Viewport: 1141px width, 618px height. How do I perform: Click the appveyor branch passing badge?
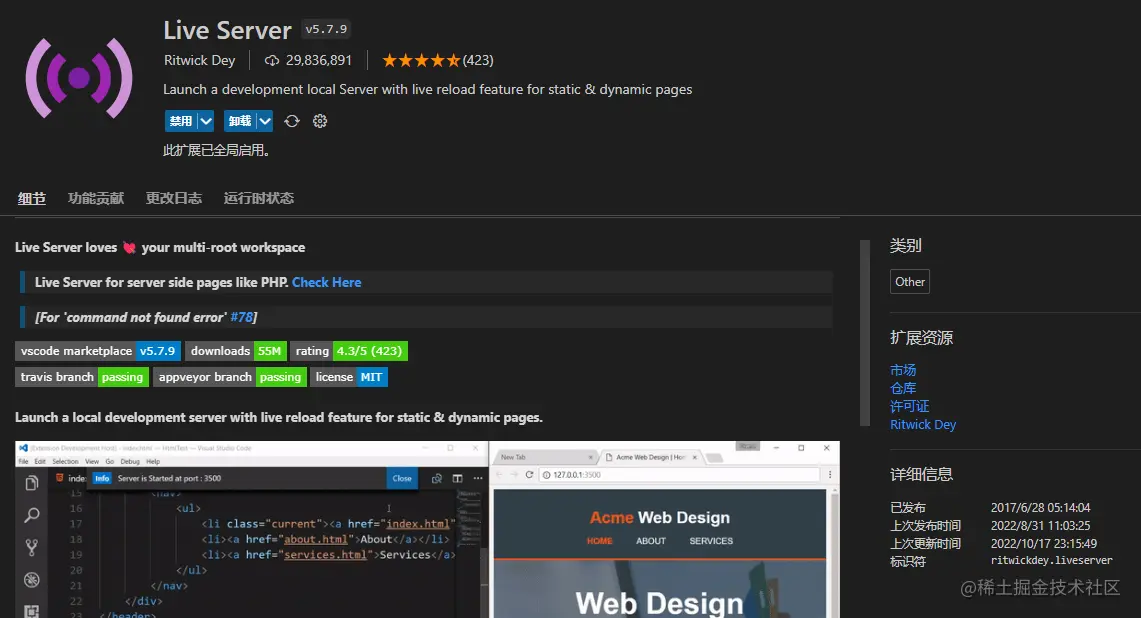(229, 377)
